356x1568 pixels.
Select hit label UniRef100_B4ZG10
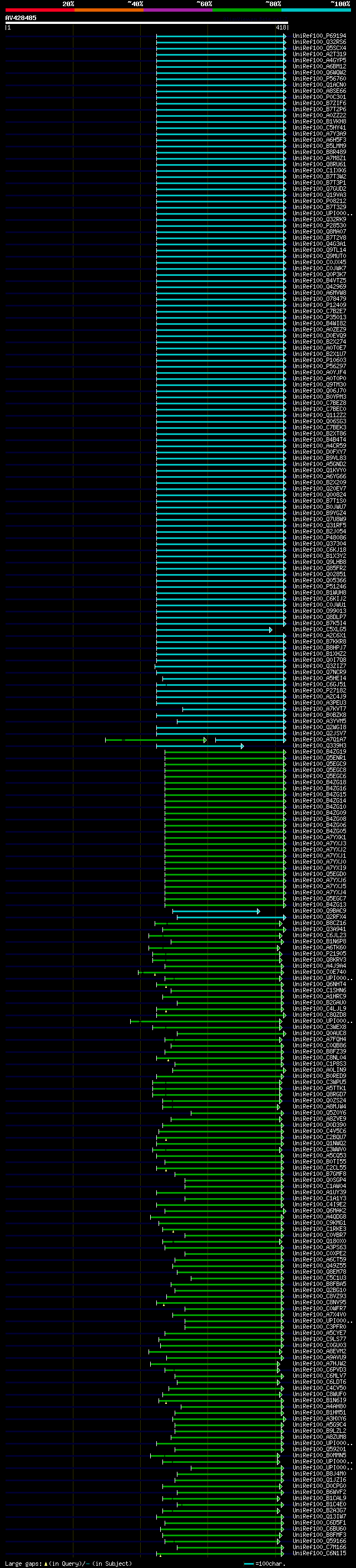pos(319,807)
